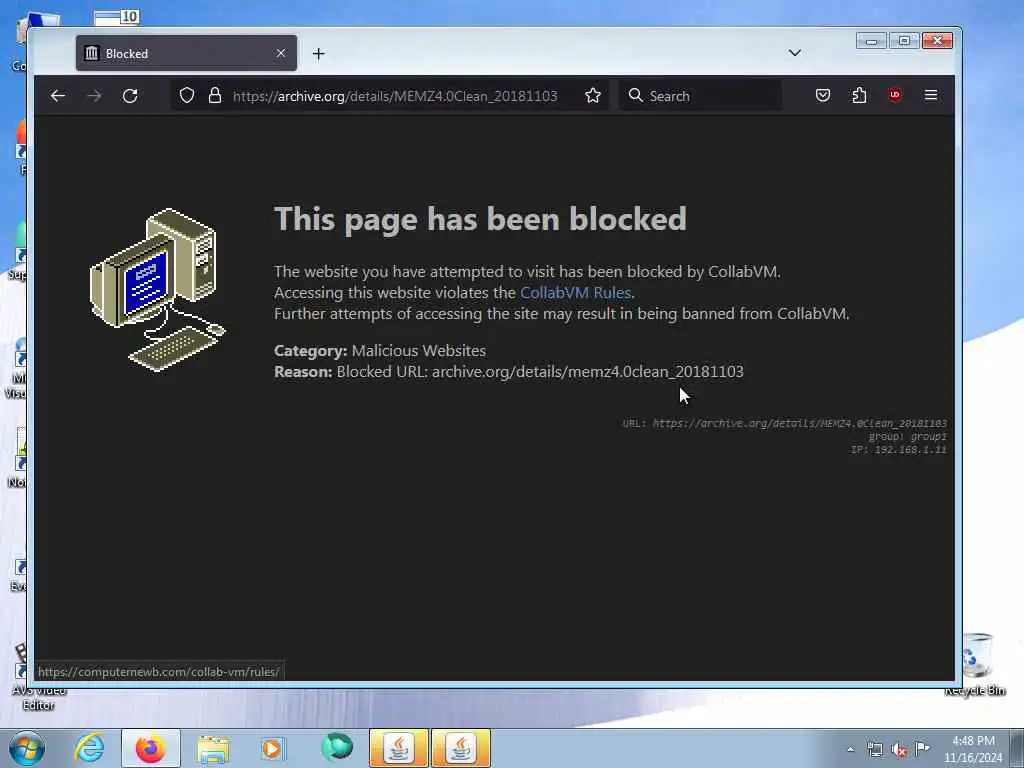This screenshot has height=768, width=1024.
Task: Open the tracking protection shield icon
Action: (x=187, y=96)
